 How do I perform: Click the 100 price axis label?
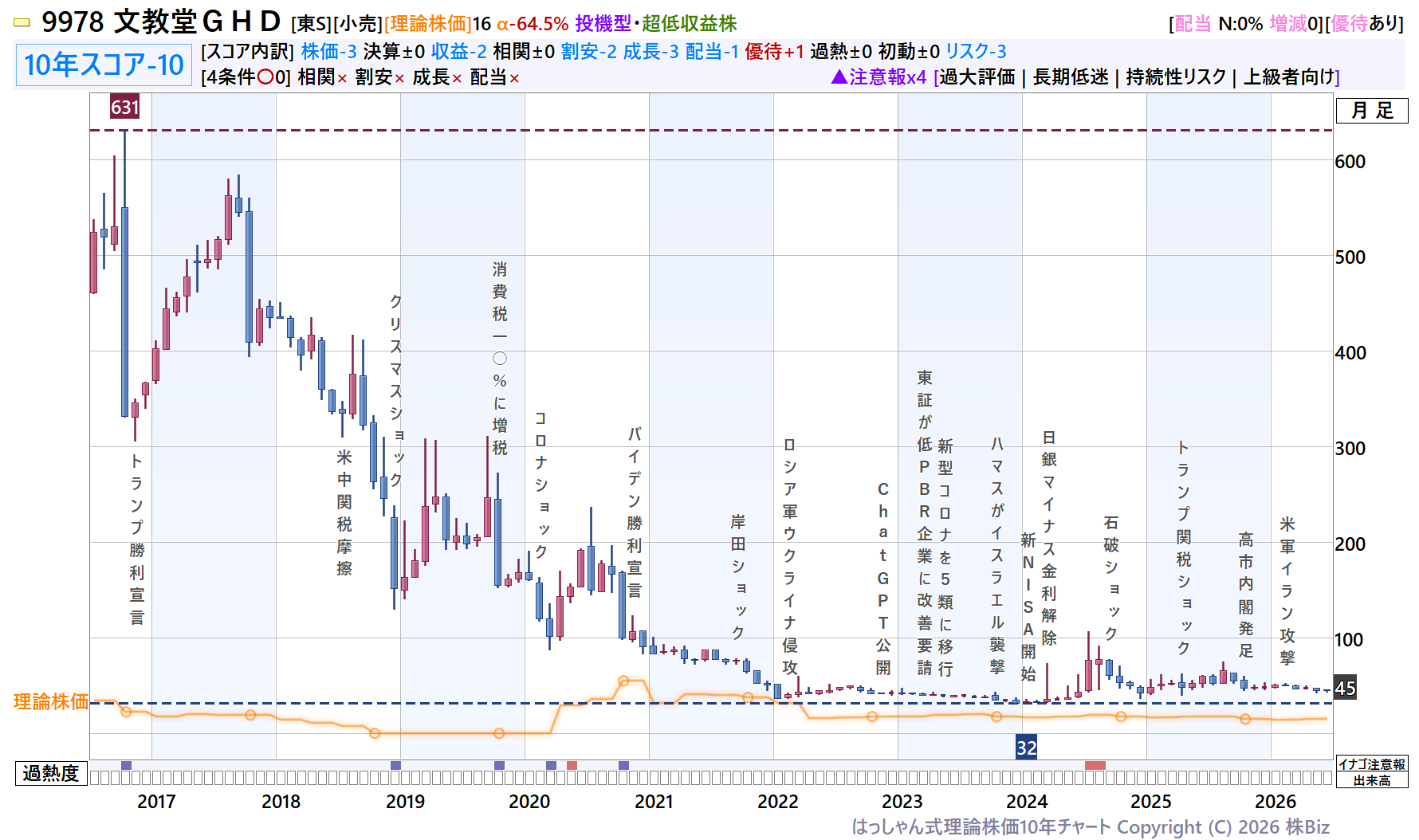pos(1349,640)
